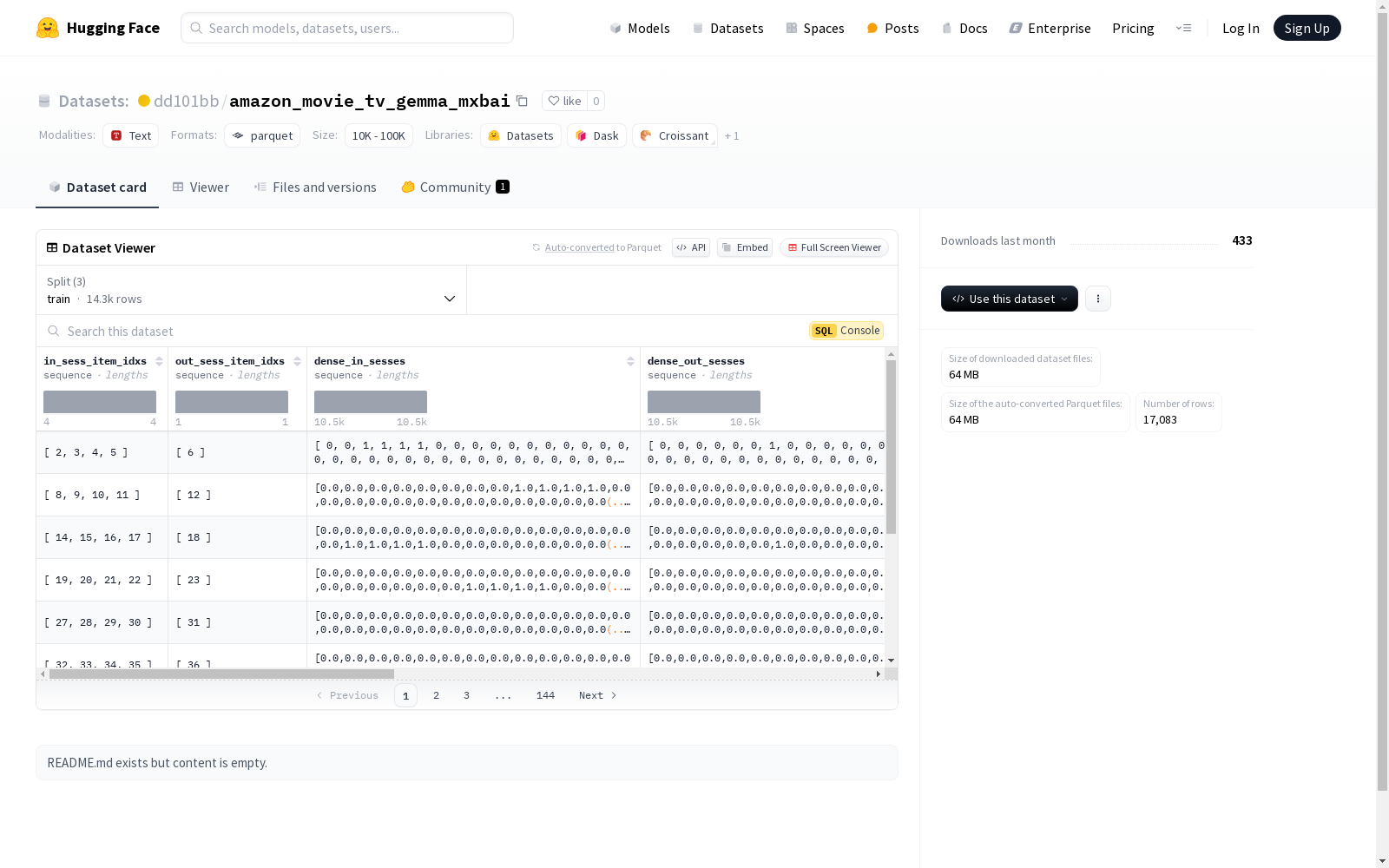Open Posts in the top navigation
1389x868 pixels.
click(892, 28)
